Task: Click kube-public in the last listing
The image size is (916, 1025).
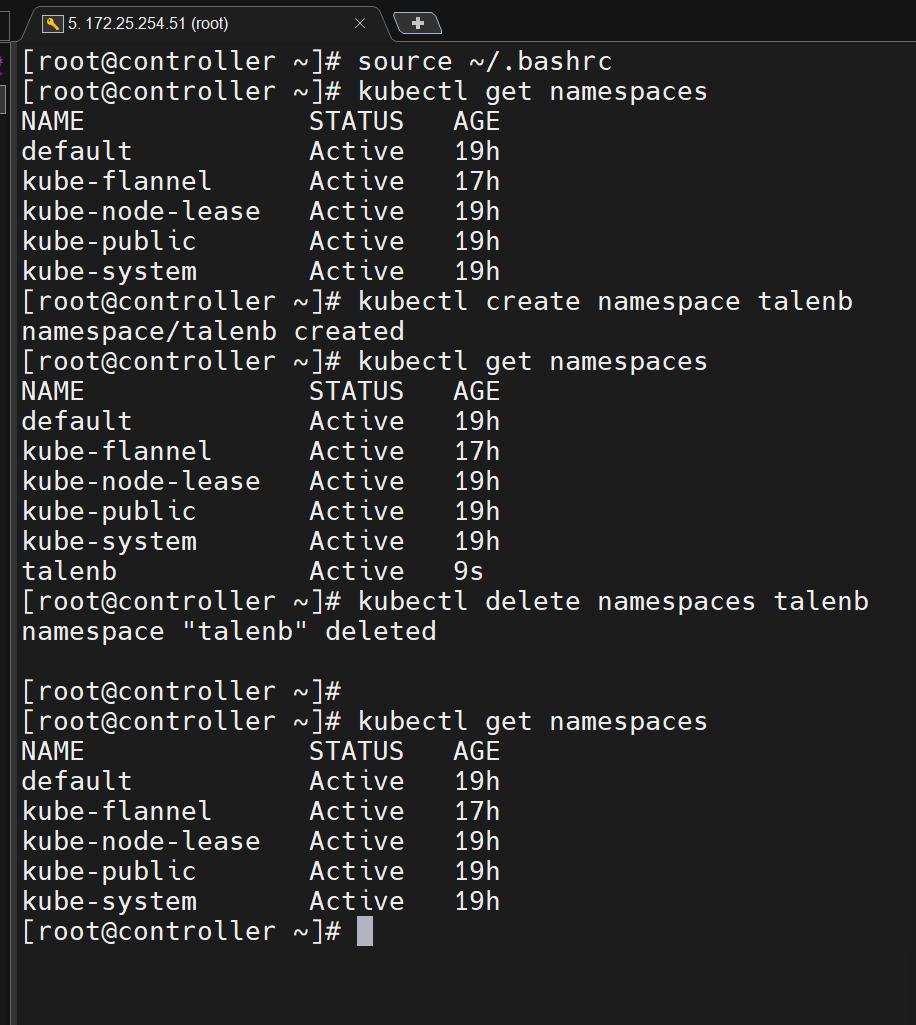Action: (109, 871)
